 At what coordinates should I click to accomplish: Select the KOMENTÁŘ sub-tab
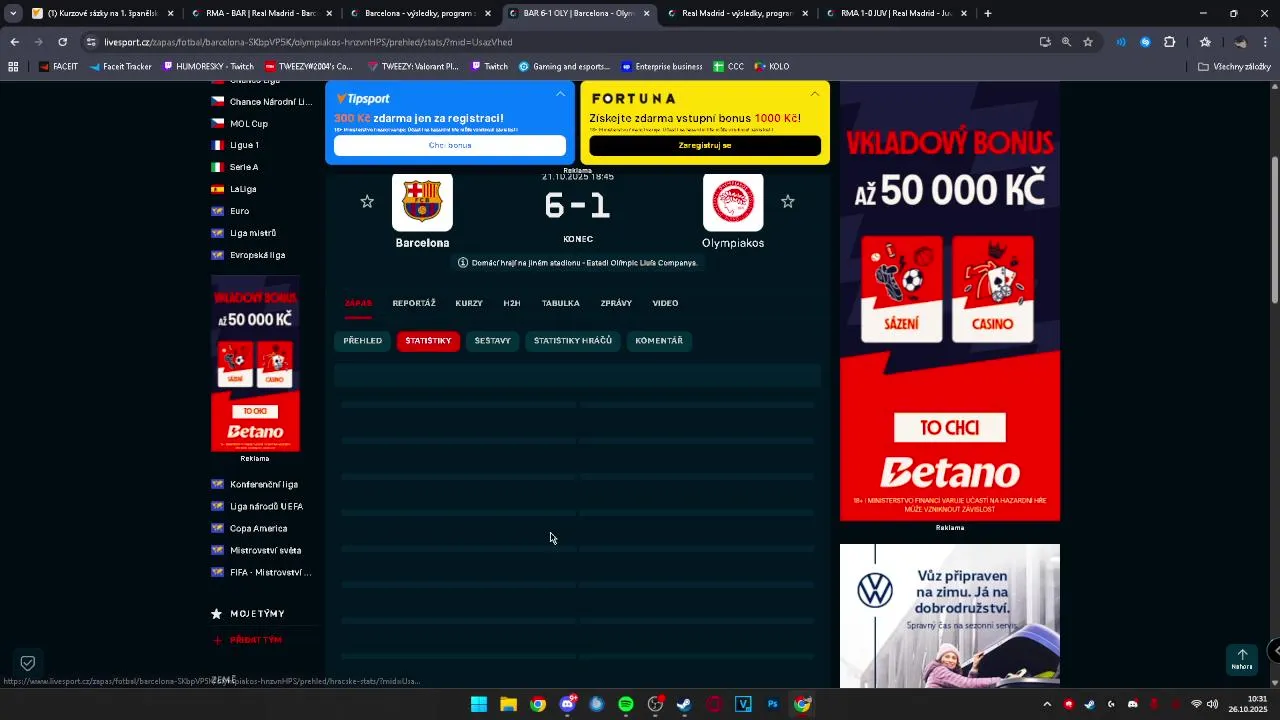(659, 341)
